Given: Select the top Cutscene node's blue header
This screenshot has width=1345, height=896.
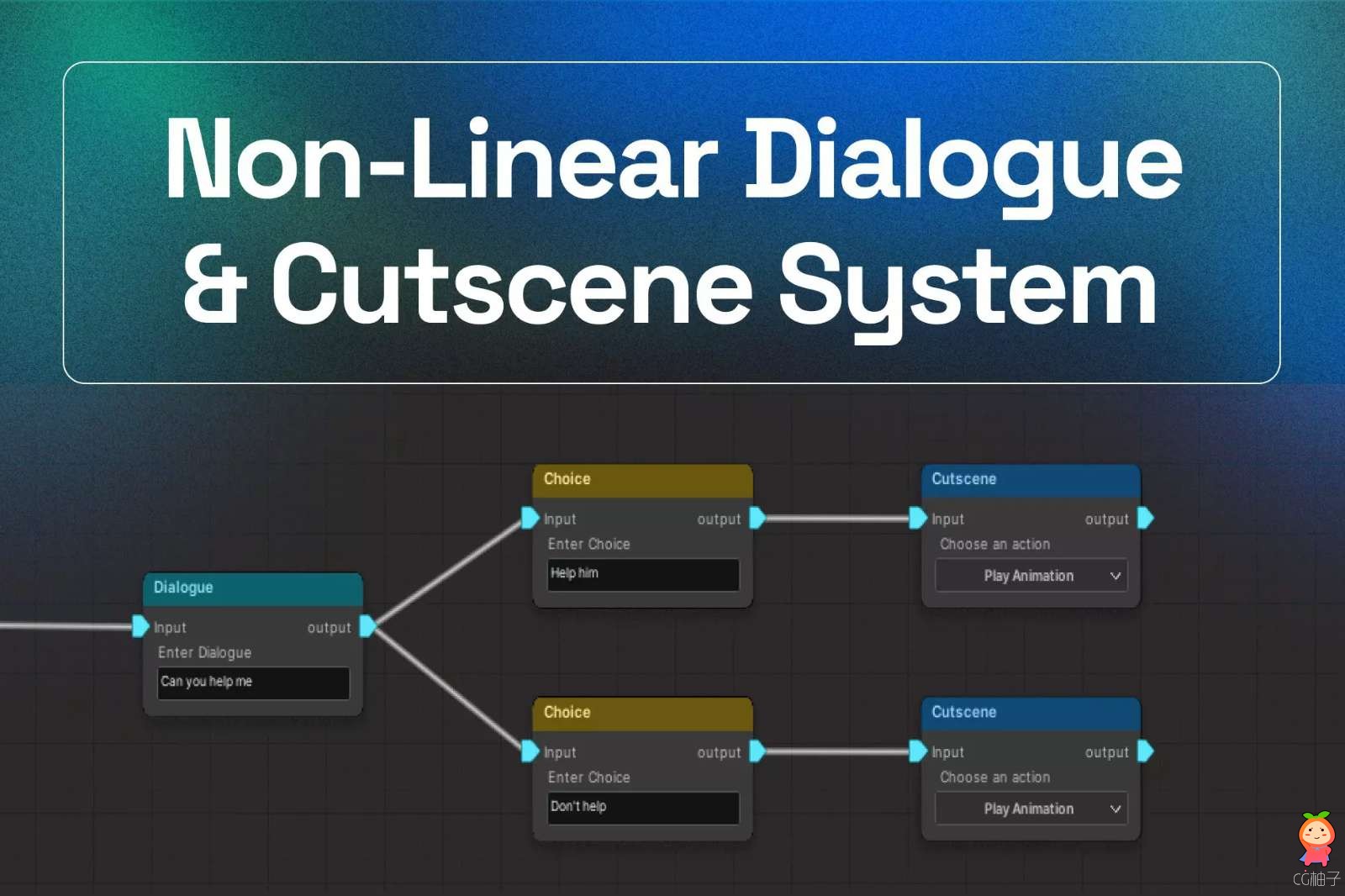Looking at the screenshot, I should (x=1031, y=480).
